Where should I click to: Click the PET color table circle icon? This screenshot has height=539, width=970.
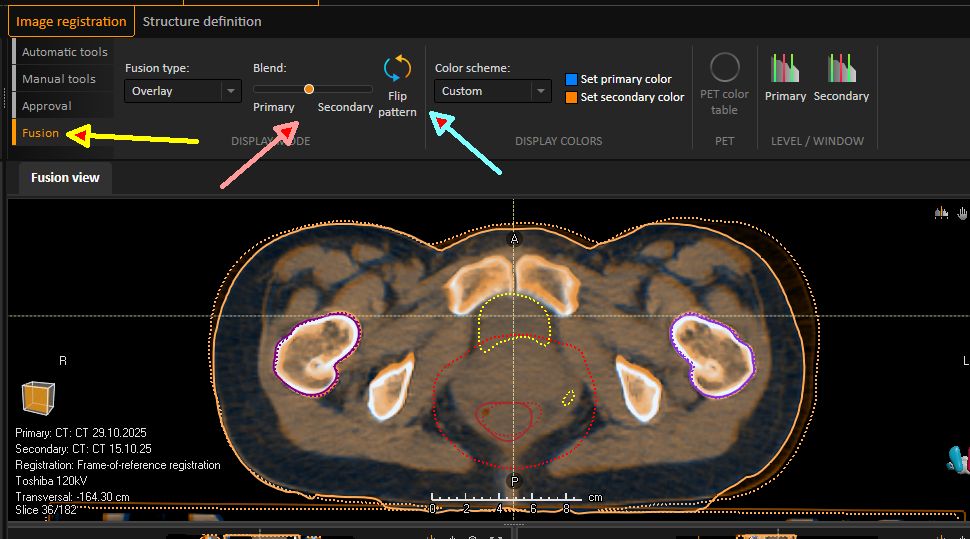coord(724,68)
